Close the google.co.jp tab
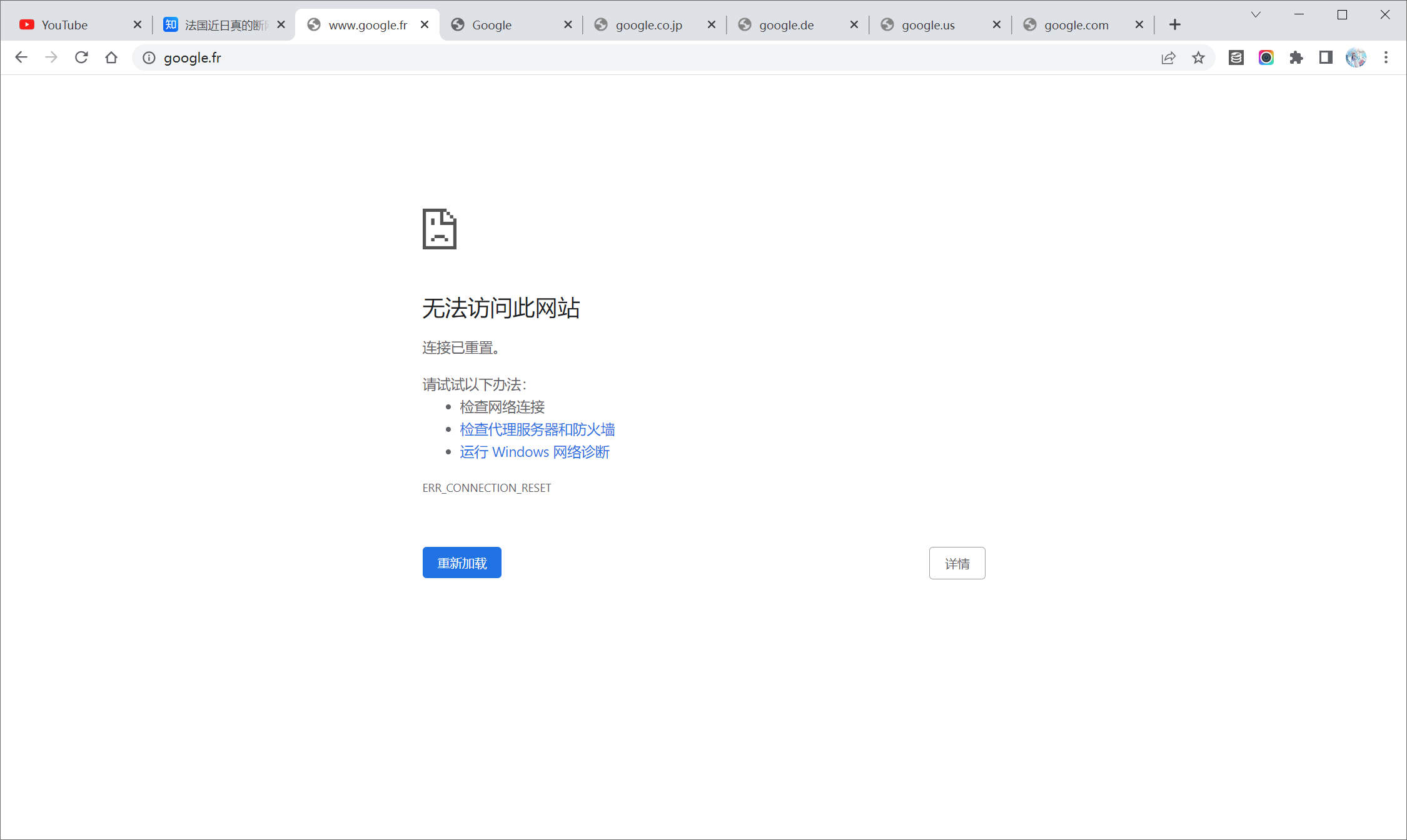1407x840 pixels. pos(712,25)
